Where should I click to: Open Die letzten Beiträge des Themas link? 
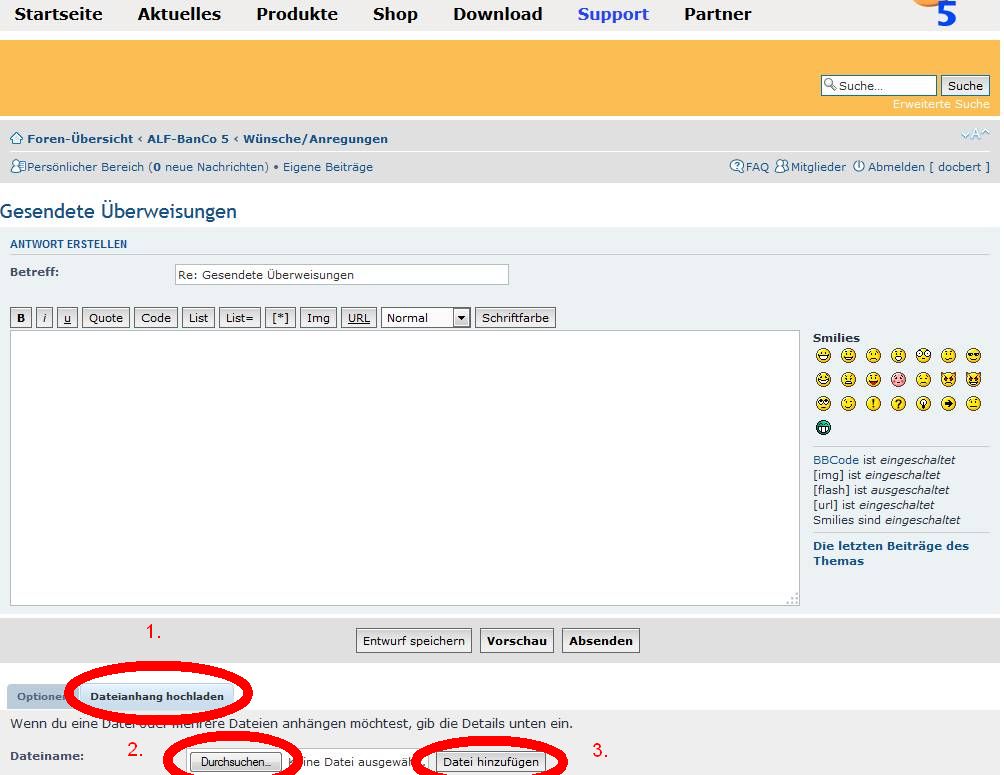891,553
